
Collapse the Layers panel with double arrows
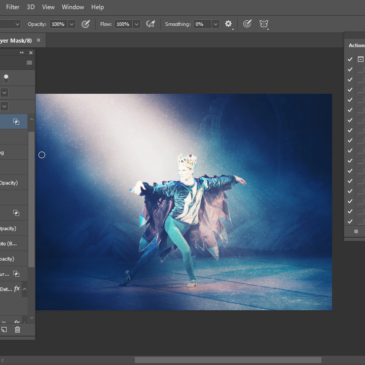[x=22, y=53]
